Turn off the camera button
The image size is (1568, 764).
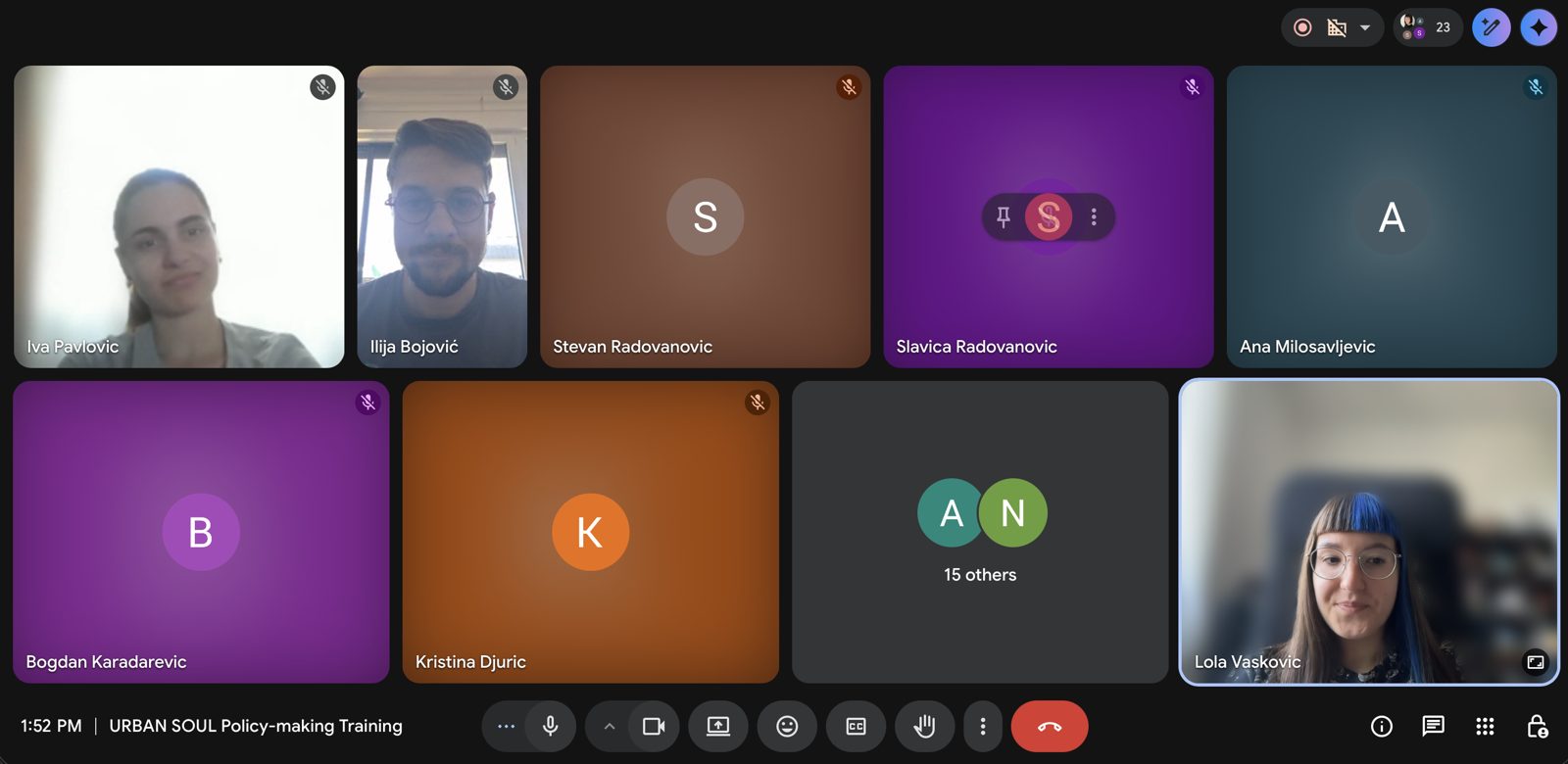click(x=654, y=726)
